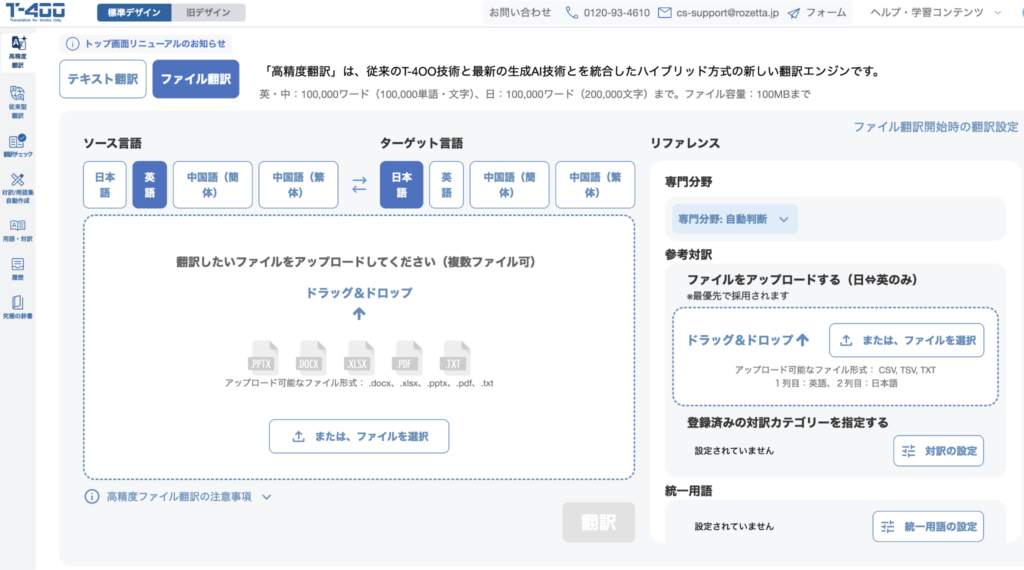Open the 用語・対訳 sidebar icon
This screenshot has width=1024, height=570.
tap(17, 230)
